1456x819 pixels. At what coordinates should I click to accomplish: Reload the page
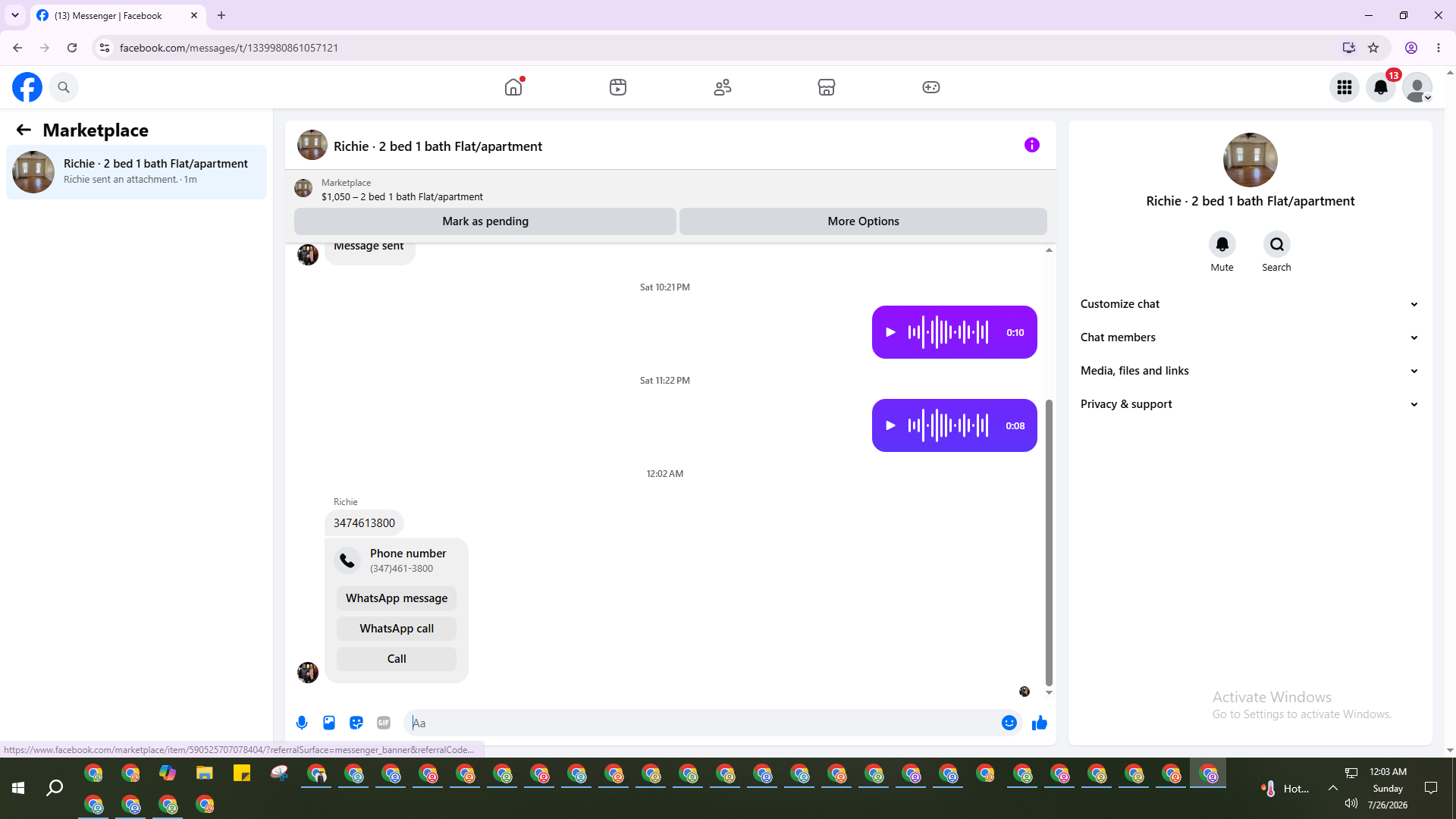coord(72,48)
